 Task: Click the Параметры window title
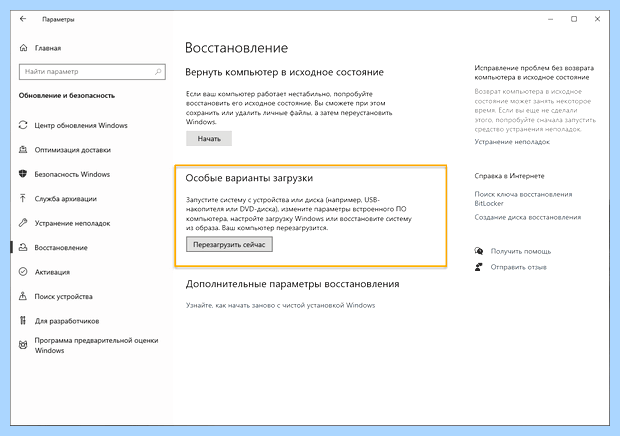pos(58,19)
